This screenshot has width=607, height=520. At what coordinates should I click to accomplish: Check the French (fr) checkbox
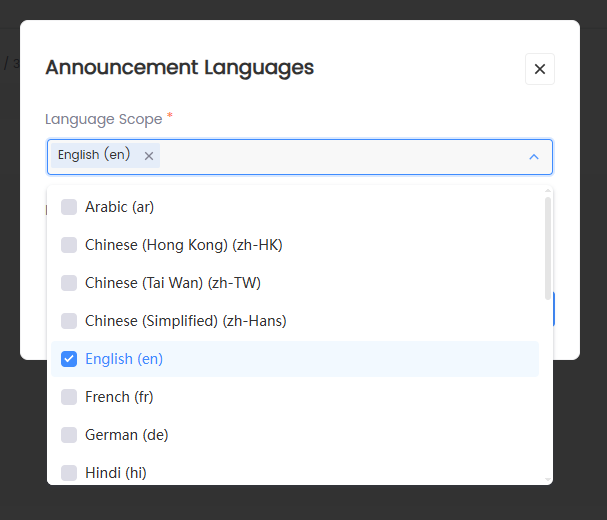point(69,397)
